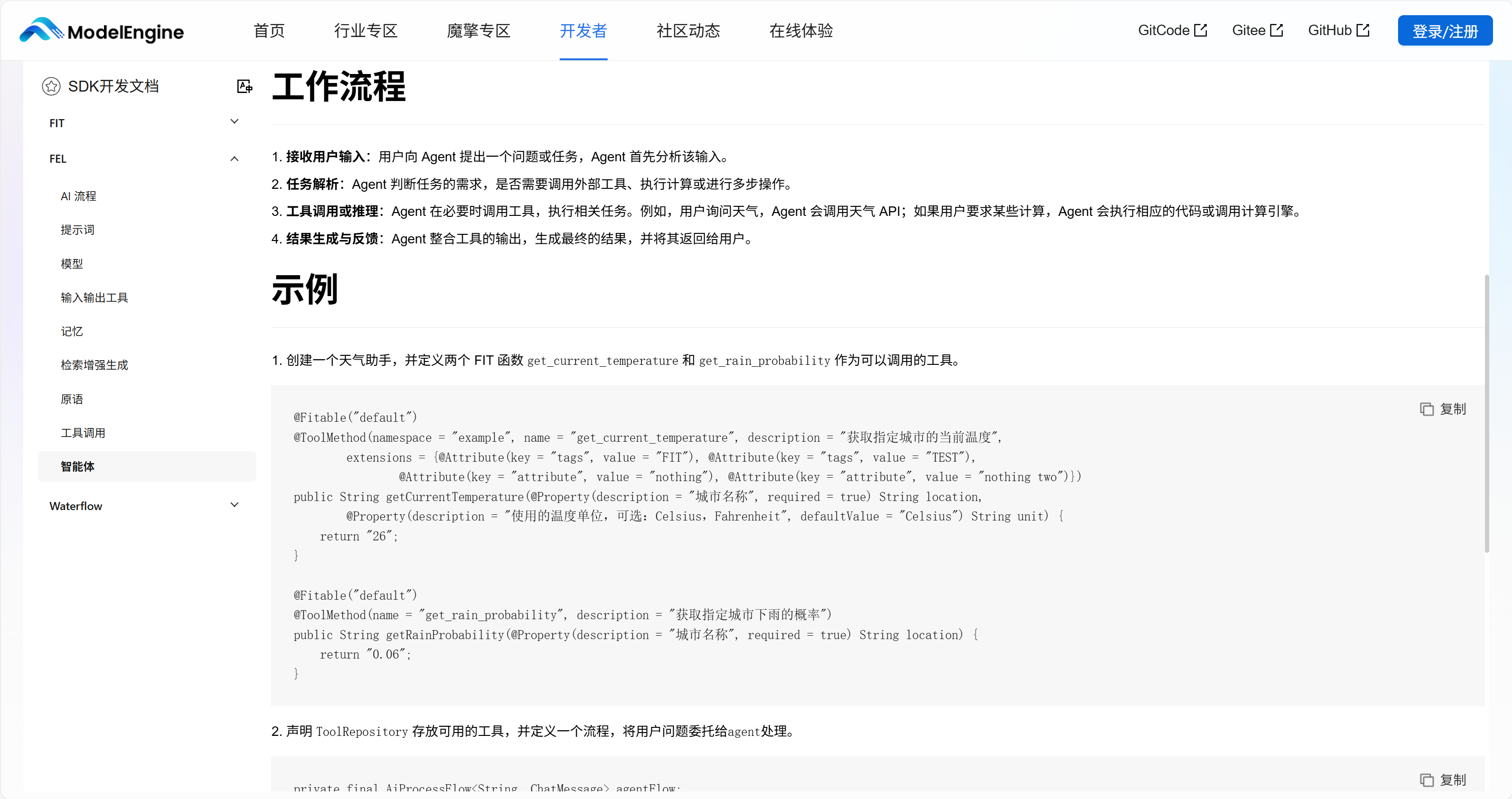1512x799 pixels.
Task: Switch to the 社区动态 nav tab
Action: 688,30
